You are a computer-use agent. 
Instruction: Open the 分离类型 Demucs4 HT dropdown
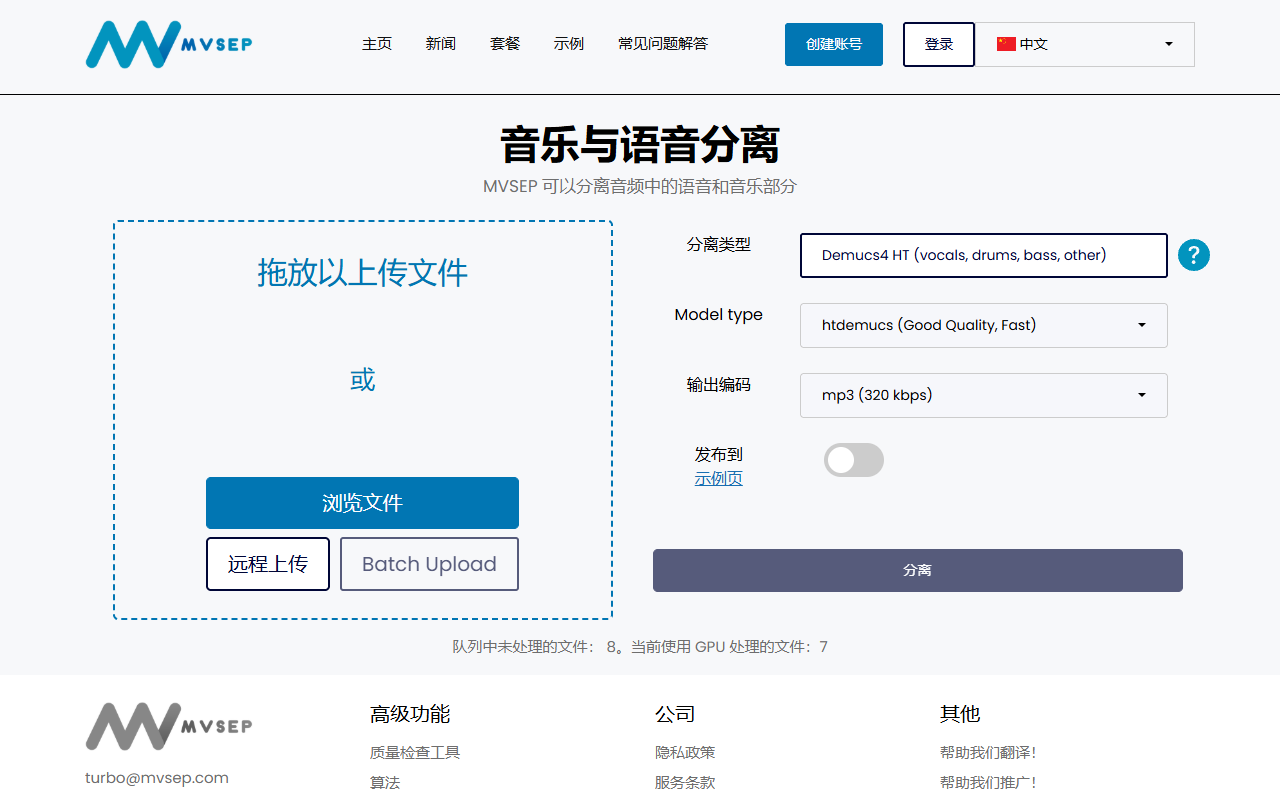click(984, 255)
